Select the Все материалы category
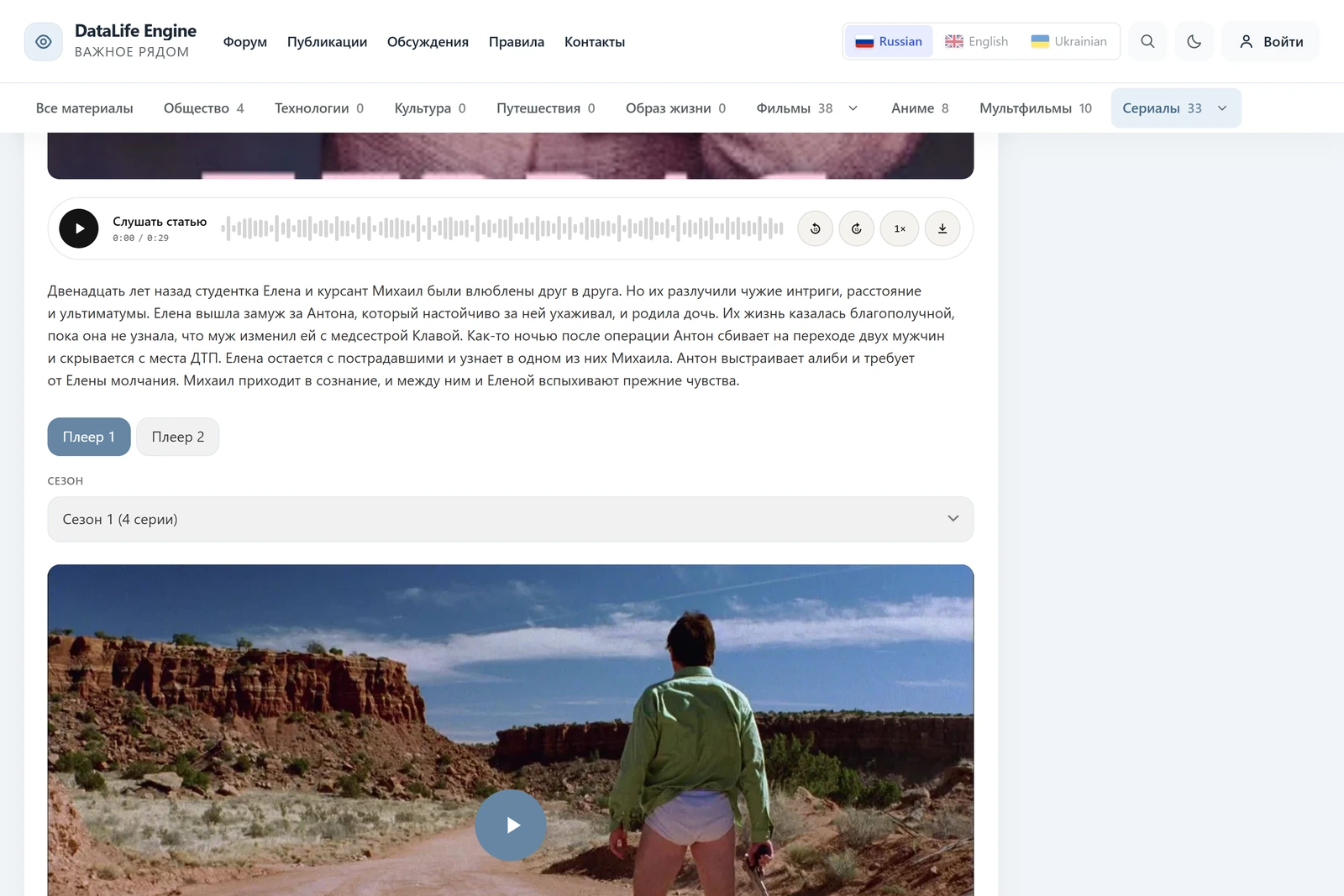The height and width of the screenshot is (896, 1344). 85,108
